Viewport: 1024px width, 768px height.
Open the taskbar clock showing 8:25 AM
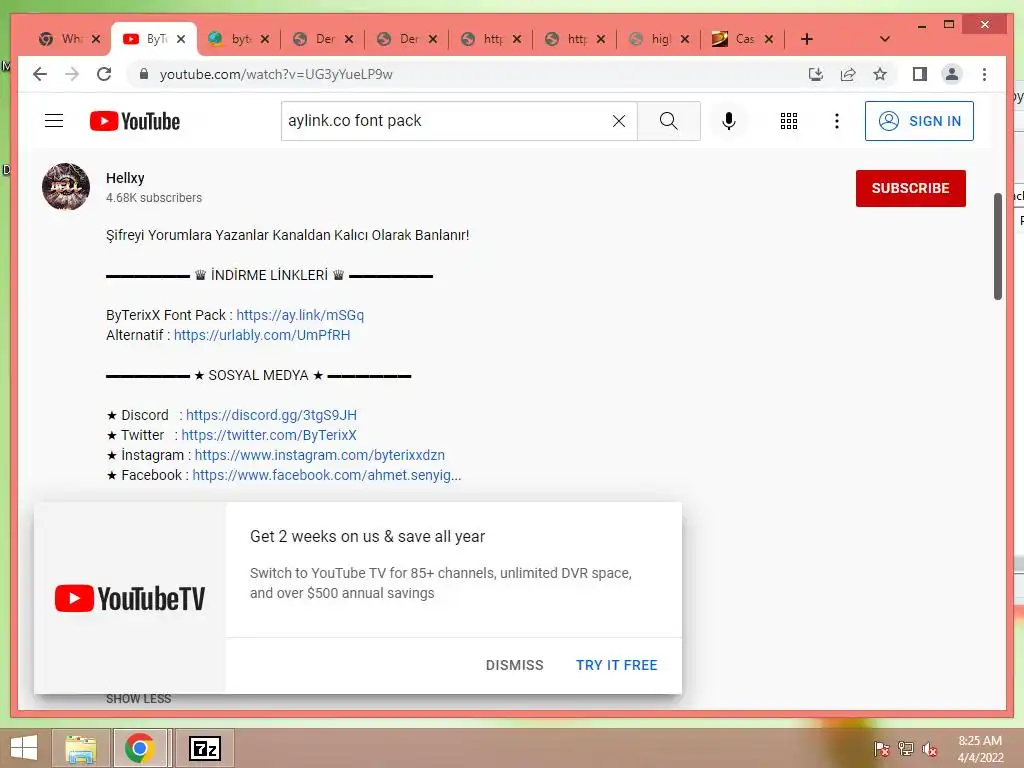980,749
